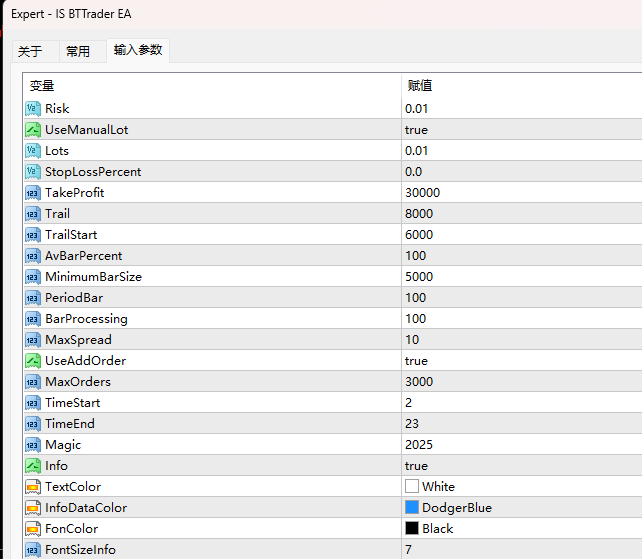This screenshot has width=642, height=559.
Task: Select the 输入参数 tab
Action: [138, 50]
